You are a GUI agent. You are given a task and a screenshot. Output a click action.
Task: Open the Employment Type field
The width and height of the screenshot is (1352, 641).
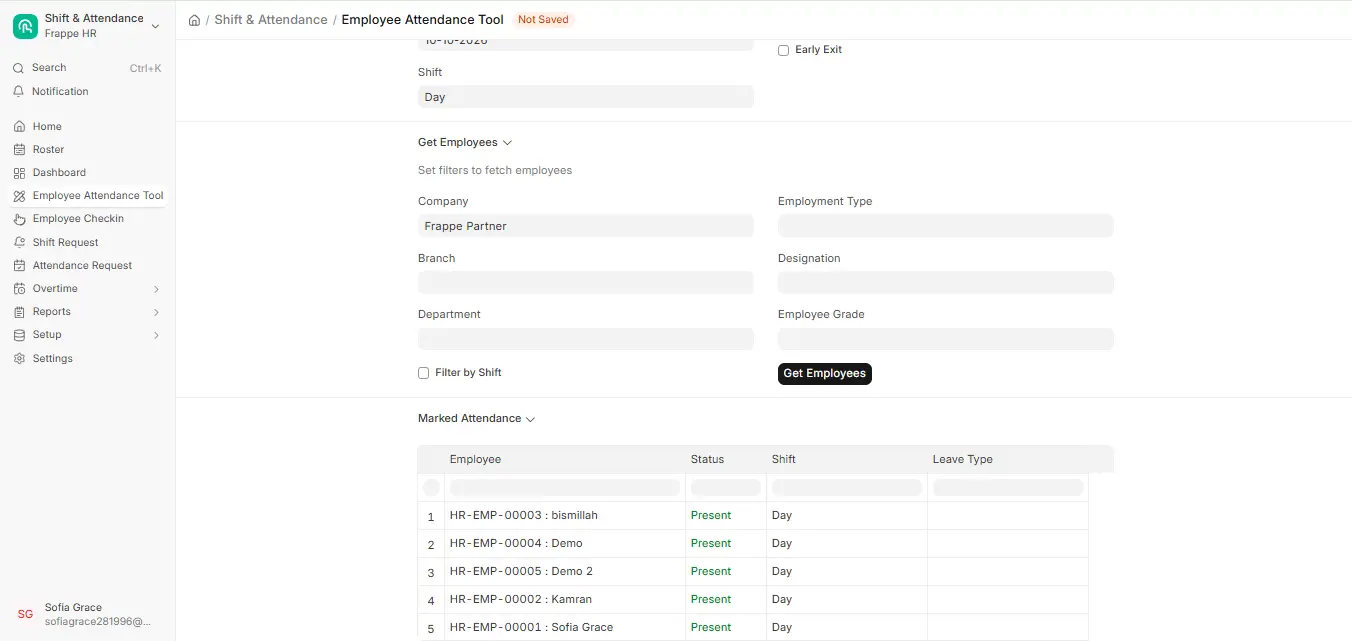click(945, 226)
